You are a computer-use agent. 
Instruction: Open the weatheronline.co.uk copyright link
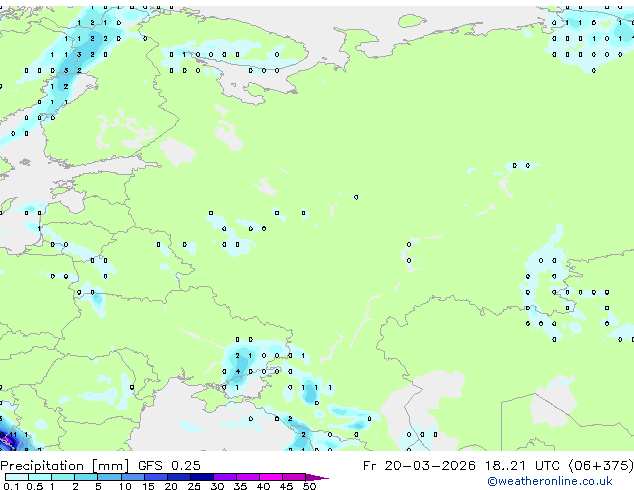[550, 481]
